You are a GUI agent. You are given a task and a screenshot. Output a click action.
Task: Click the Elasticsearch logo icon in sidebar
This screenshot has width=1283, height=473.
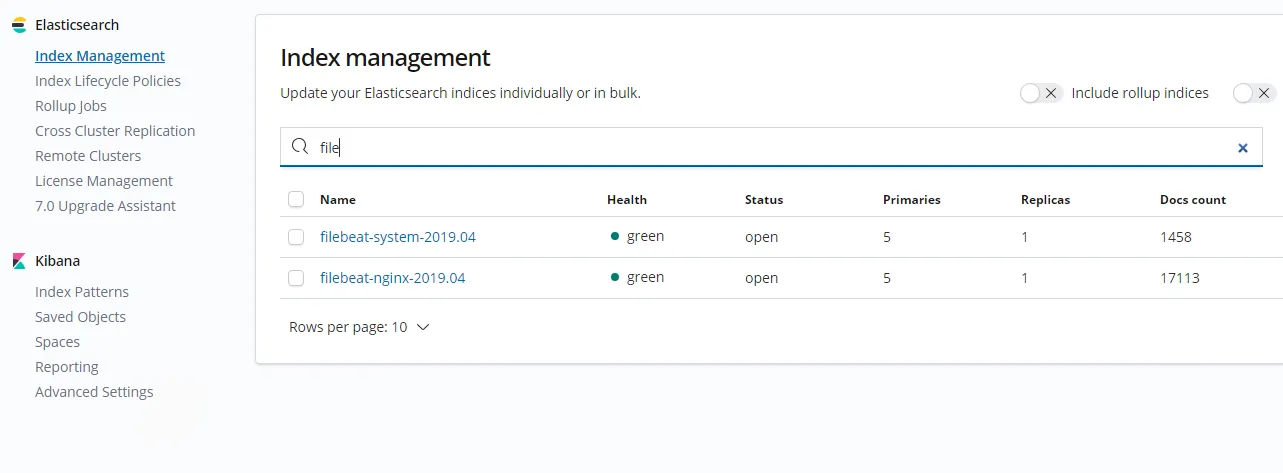coord(18,25)
